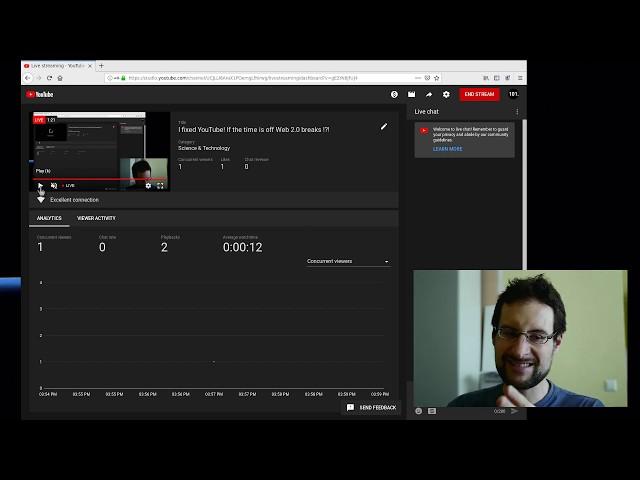Open page actions three-dot menu in address bar
Image resolution: width=640 pixels, height=480 pixels.
point(418,78)
